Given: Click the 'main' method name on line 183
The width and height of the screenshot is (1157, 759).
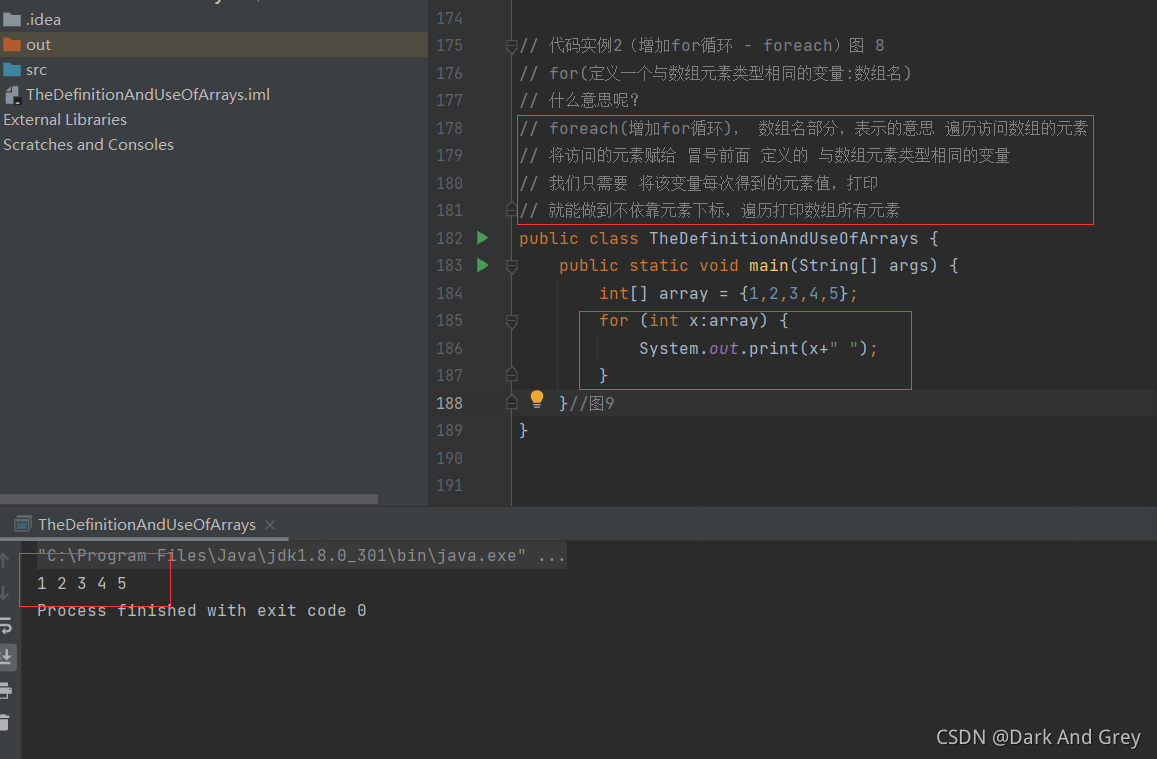Looking at the screenshot, I should [769, 266].
